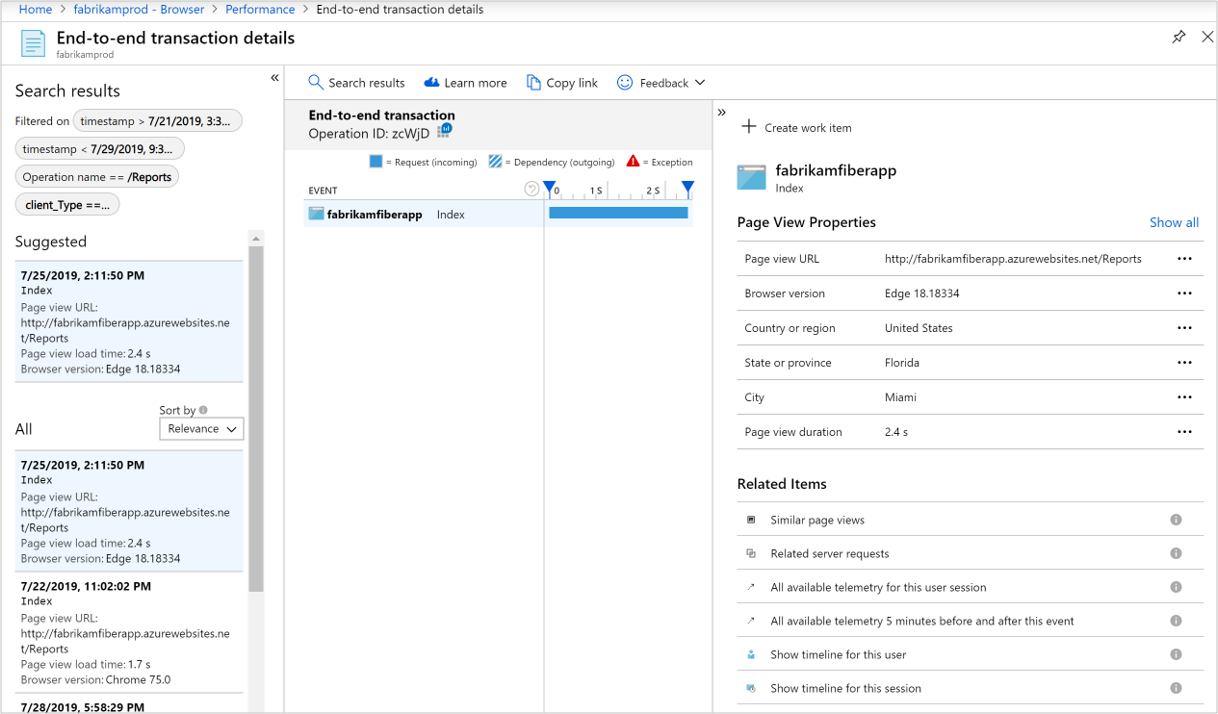Screen dimensions: 1218x714
Task: Copy the Operation ID icon
Action: pyautogui.click(x=444, y=131)
